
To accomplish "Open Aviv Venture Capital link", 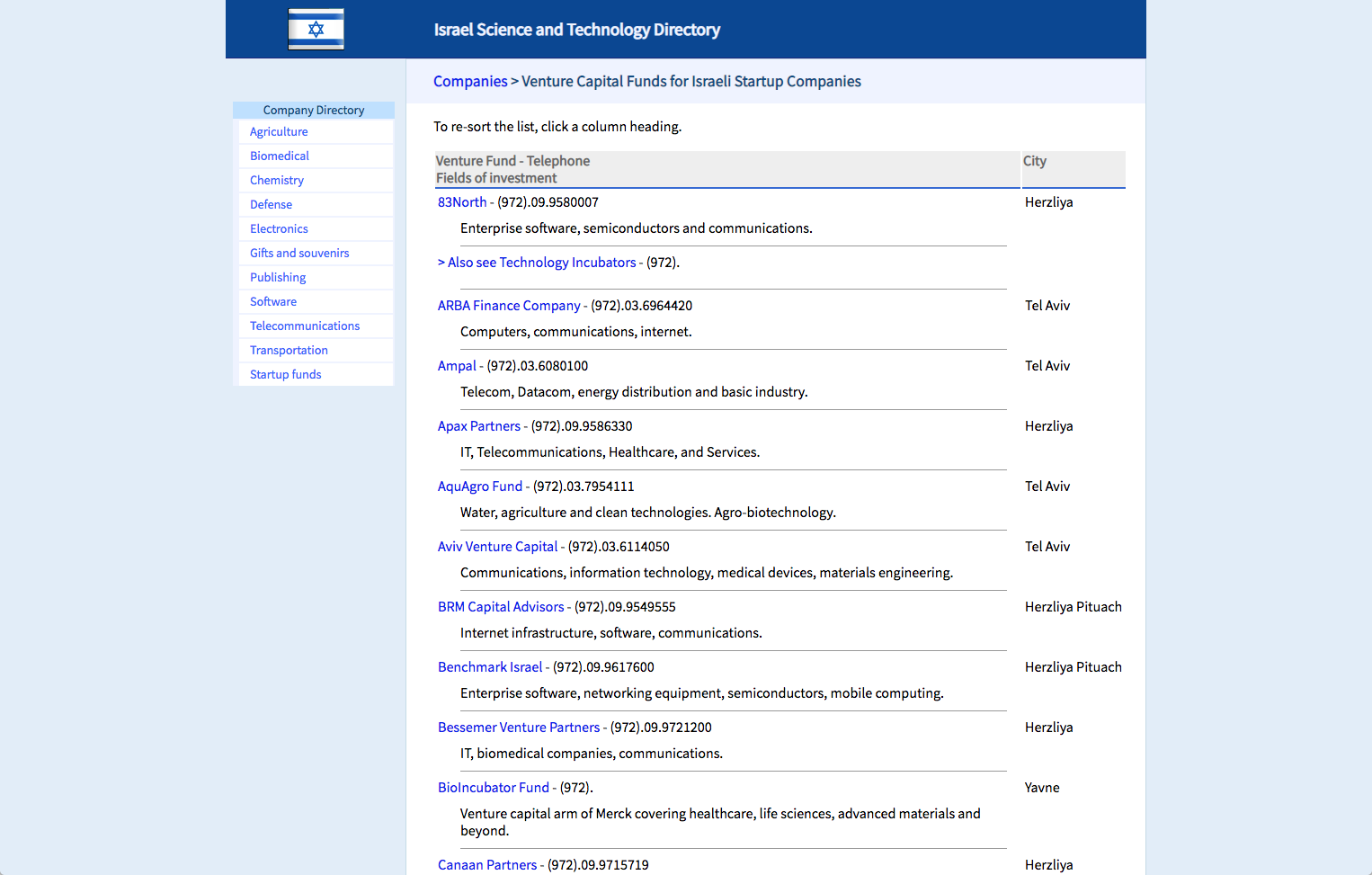I will click(498, 547).
